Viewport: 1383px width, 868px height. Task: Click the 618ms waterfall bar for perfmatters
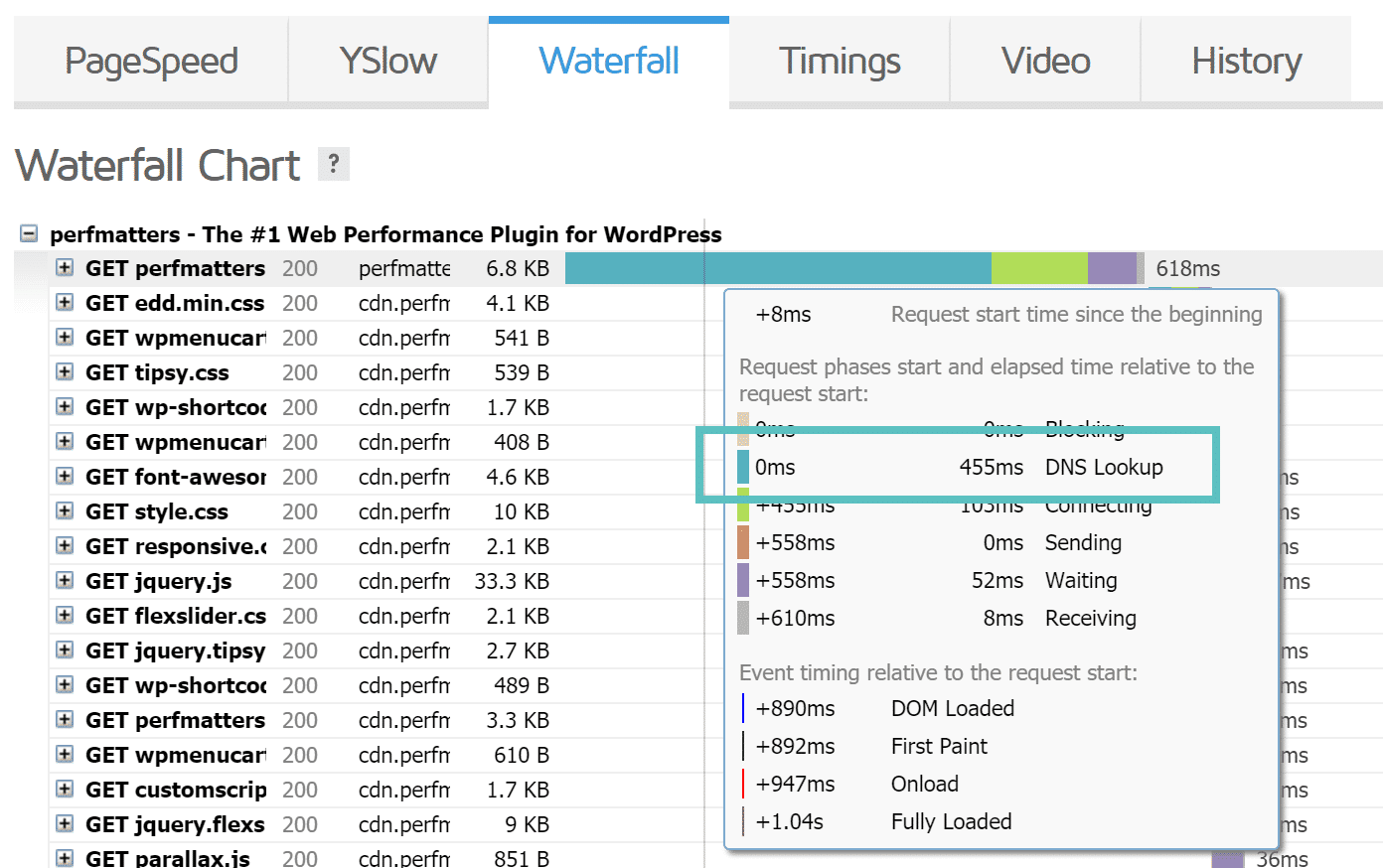[x=775, y=267]
